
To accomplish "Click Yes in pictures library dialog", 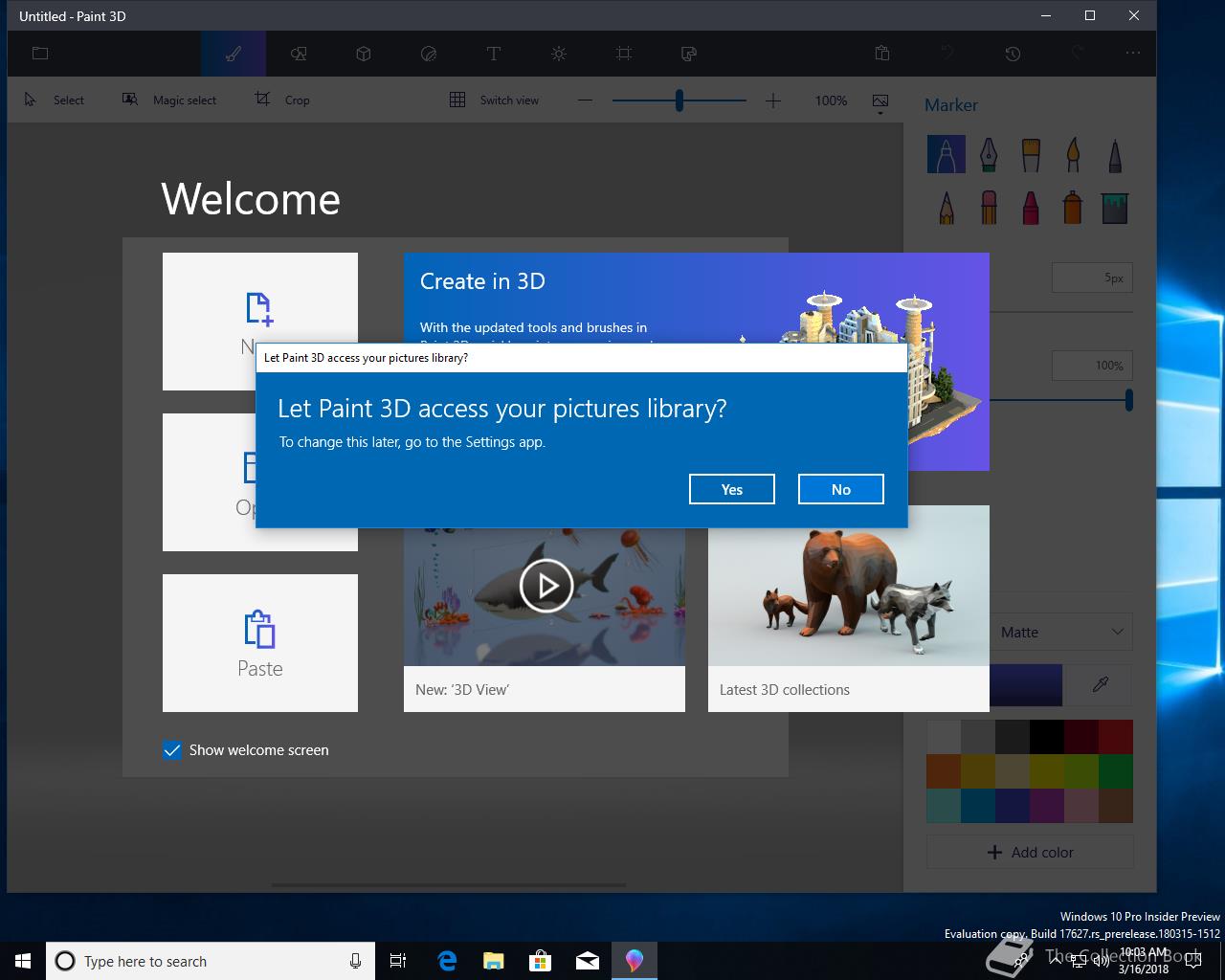I will [731, 489].
